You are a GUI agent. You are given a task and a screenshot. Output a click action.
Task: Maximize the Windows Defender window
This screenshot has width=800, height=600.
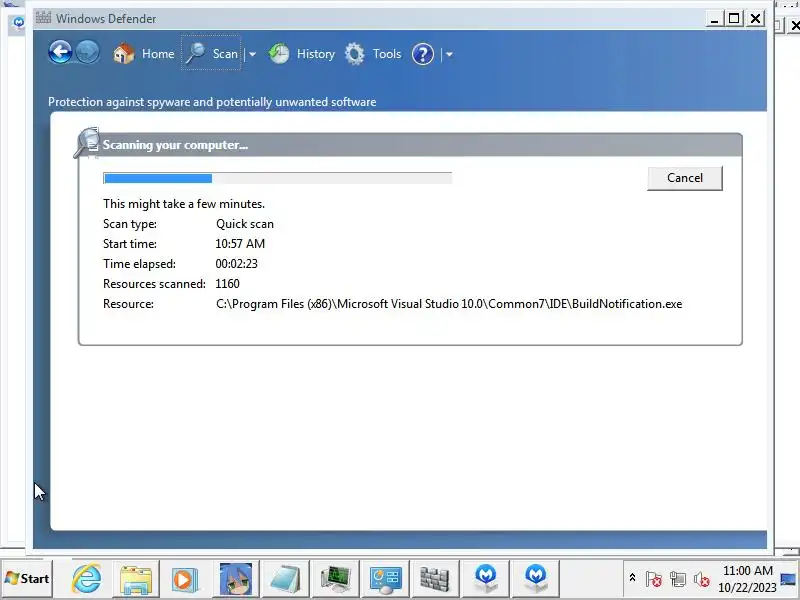pyautogui.click(x=734, y=19)
